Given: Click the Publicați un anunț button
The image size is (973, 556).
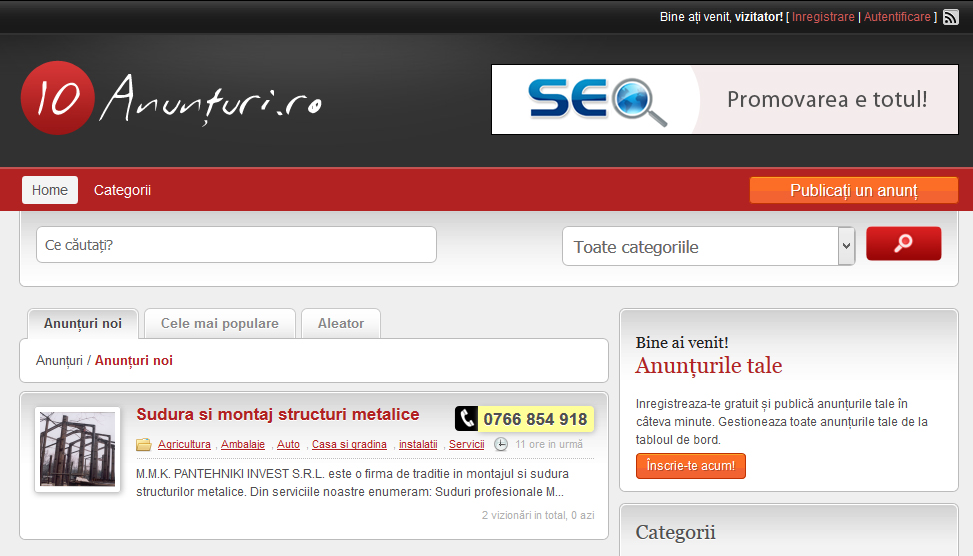Looking at the screenshot, I should coord(854,190).
